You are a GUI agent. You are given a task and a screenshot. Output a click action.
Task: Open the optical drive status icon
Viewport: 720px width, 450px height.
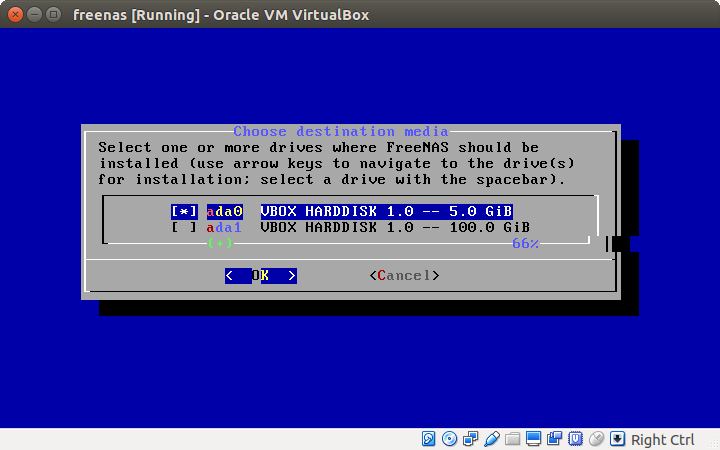point(450,439)
